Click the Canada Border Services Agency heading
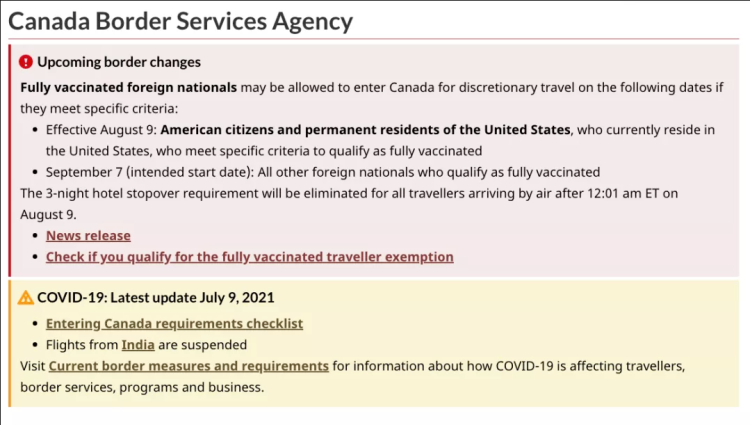The width and height of the screenshot is (750, 425). click(181, 21)
